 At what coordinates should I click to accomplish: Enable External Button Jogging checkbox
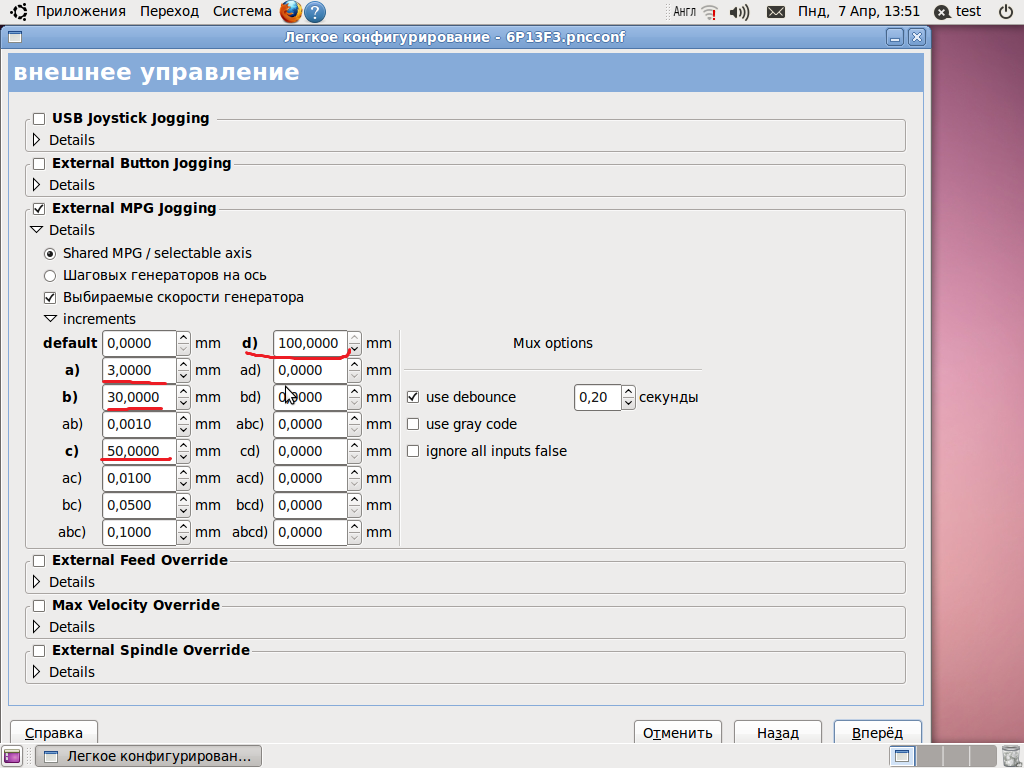(x=39, y=164)
